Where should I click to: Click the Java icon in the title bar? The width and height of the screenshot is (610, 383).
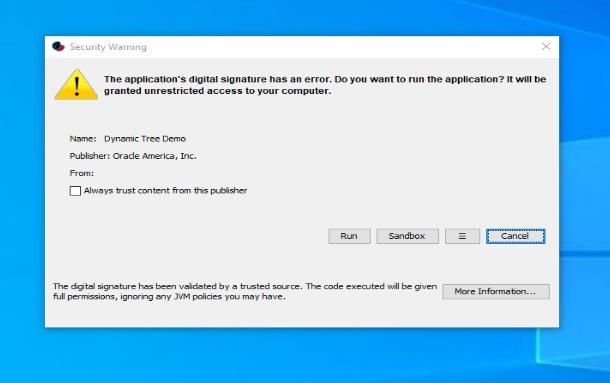(x=58, y=47)
